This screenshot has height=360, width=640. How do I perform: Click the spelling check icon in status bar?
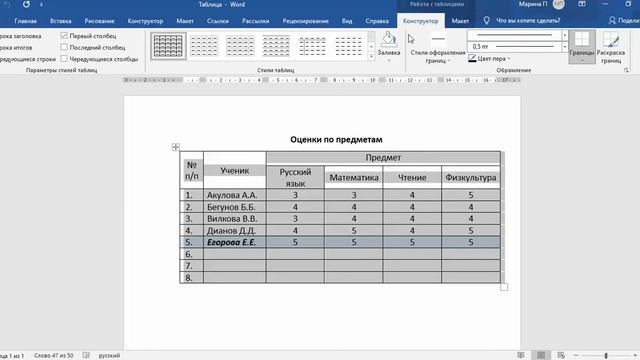(86, 356)
